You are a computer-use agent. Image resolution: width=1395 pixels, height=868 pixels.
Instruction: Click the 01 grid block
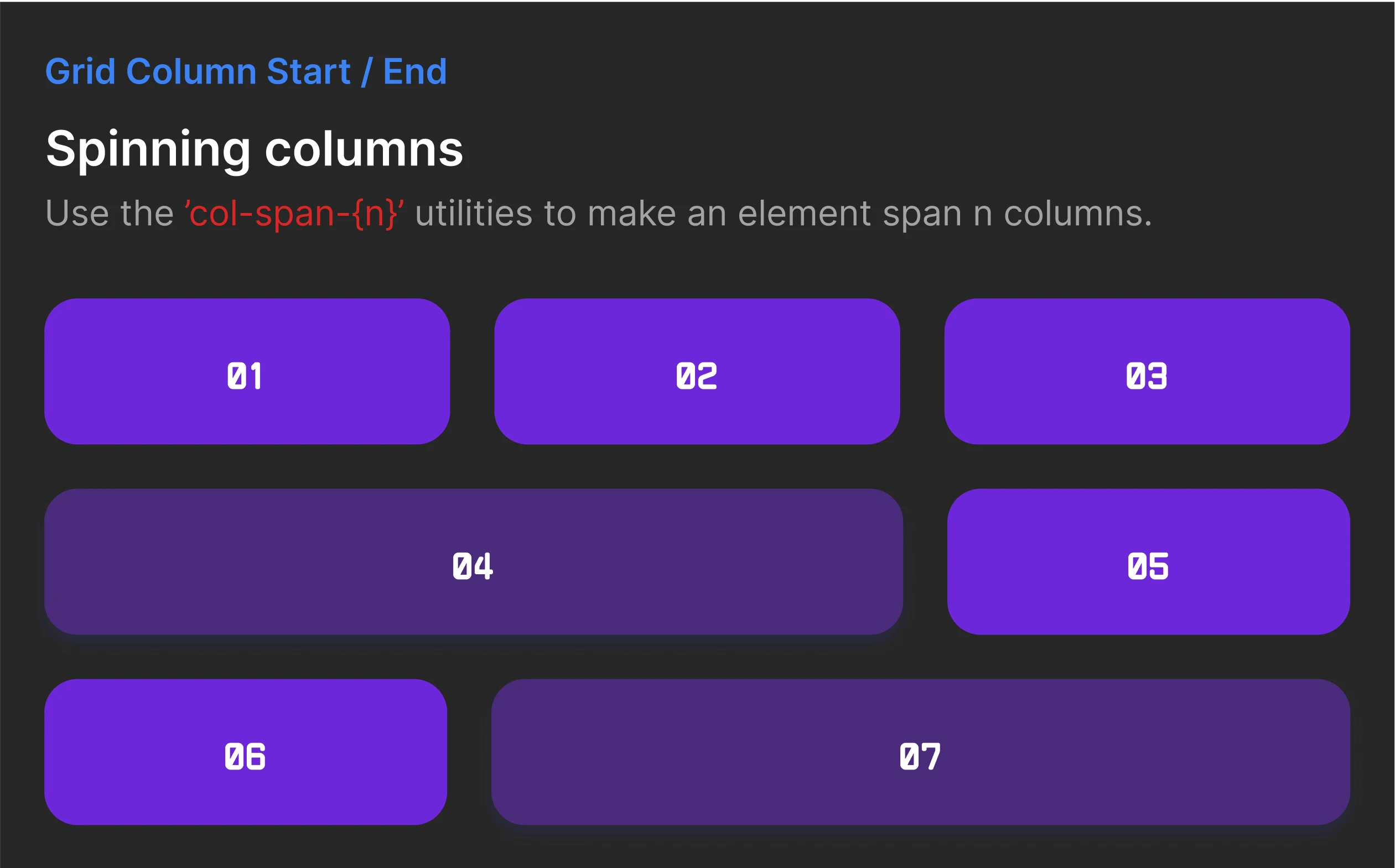point(247,371)
